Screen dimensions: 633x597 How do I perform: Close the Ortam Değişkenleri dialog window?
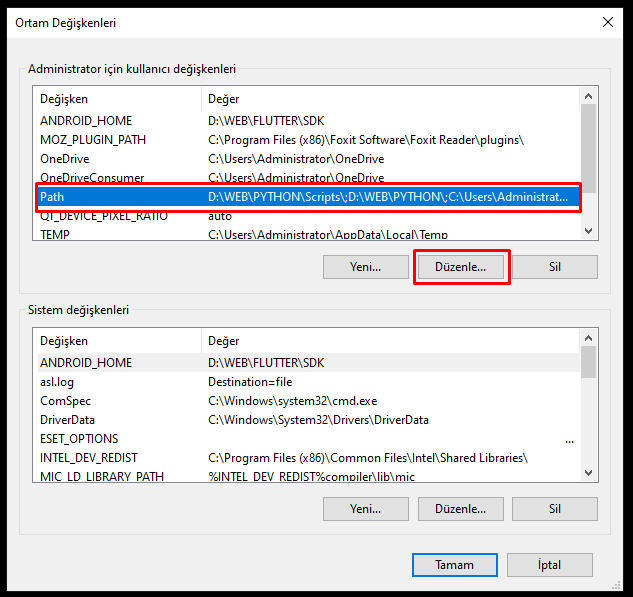click(607, 22)
